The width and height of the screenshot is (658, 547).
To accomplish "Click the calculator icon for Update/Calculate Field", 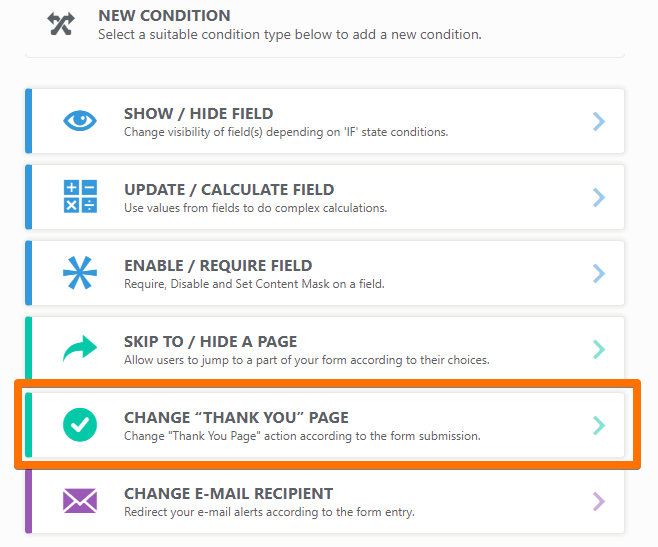I will (x=80, y=197).
